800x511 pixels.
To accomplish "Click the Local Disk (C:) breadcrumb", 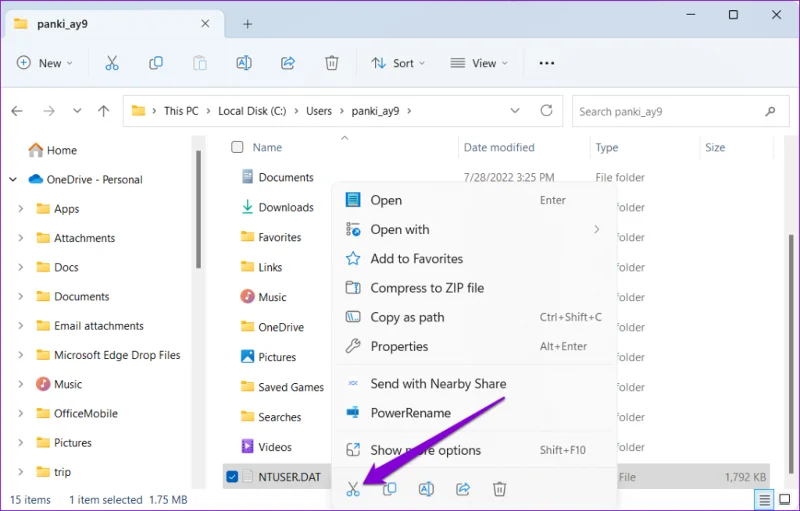I will click(252, 111).
